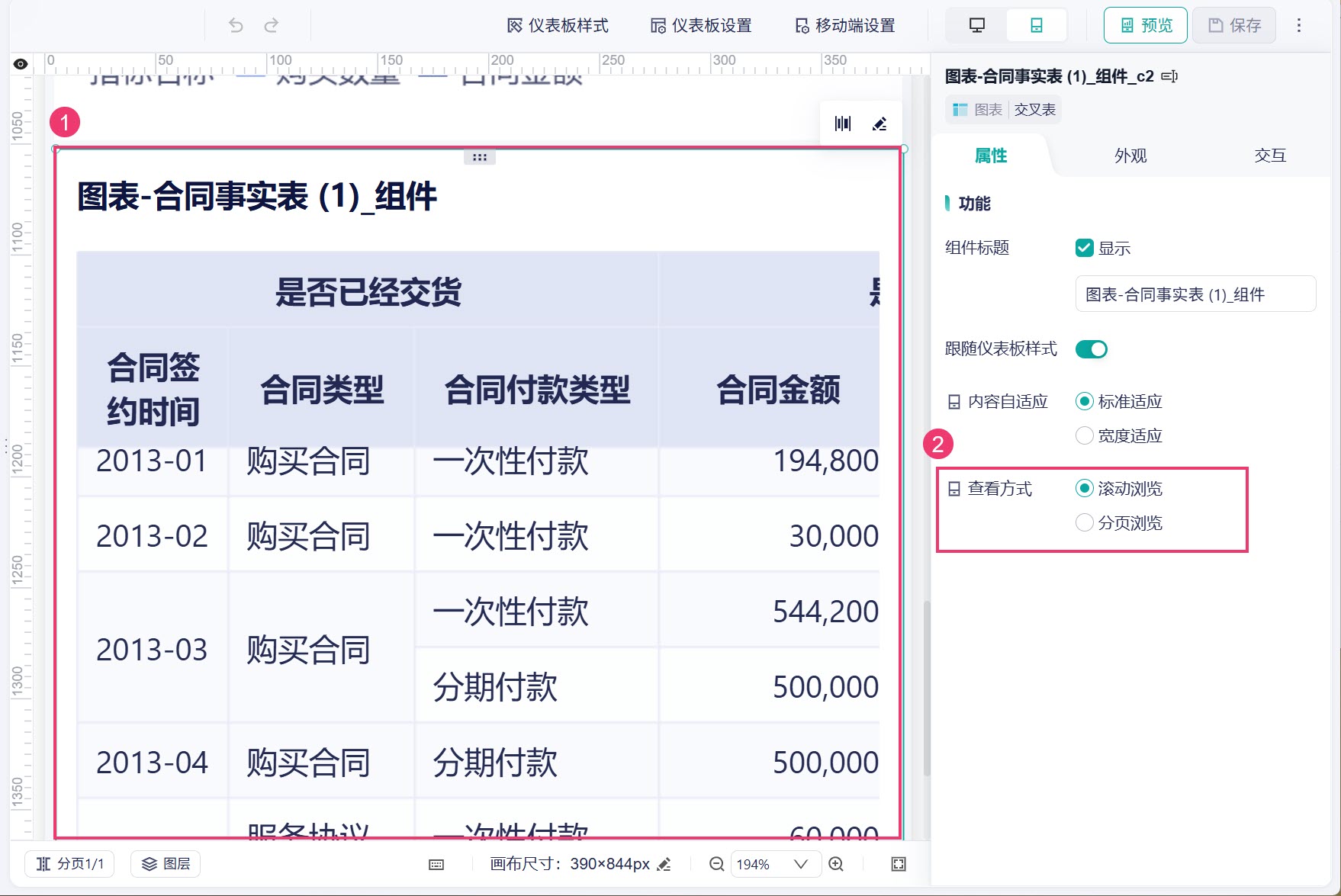Click the fit-to-screen icon in status bar

point(899,864)
